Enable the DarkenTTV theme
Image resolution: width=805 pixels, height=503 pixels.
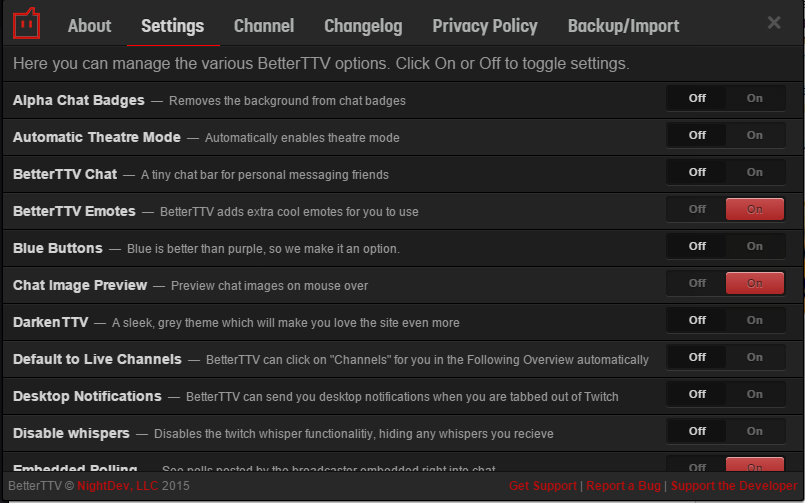[x=754, y=320]
